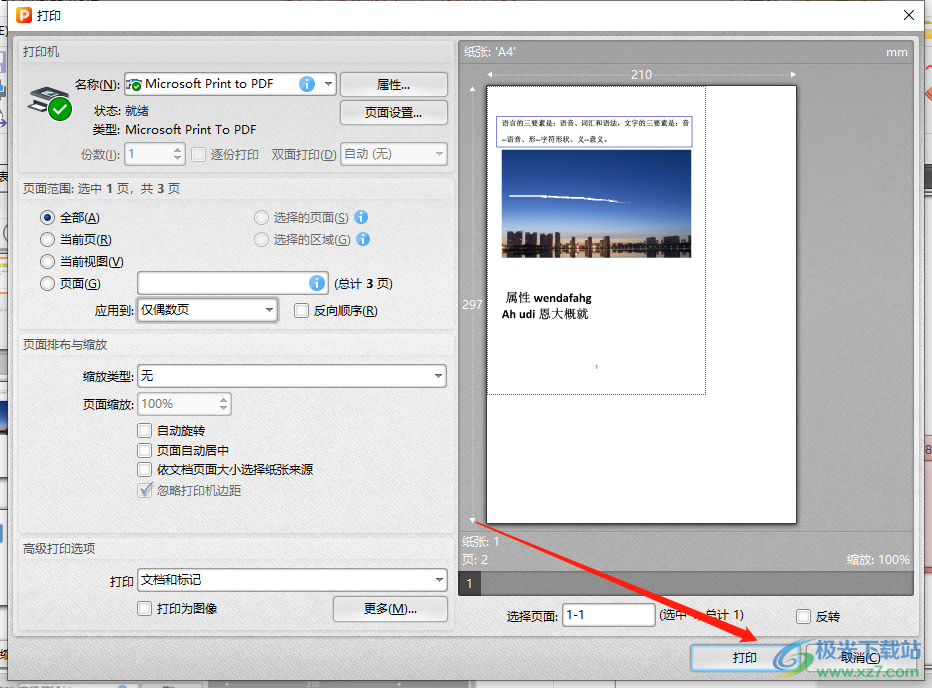
Task: Enable the 打印为图像 checkbox
Action: 144,608
